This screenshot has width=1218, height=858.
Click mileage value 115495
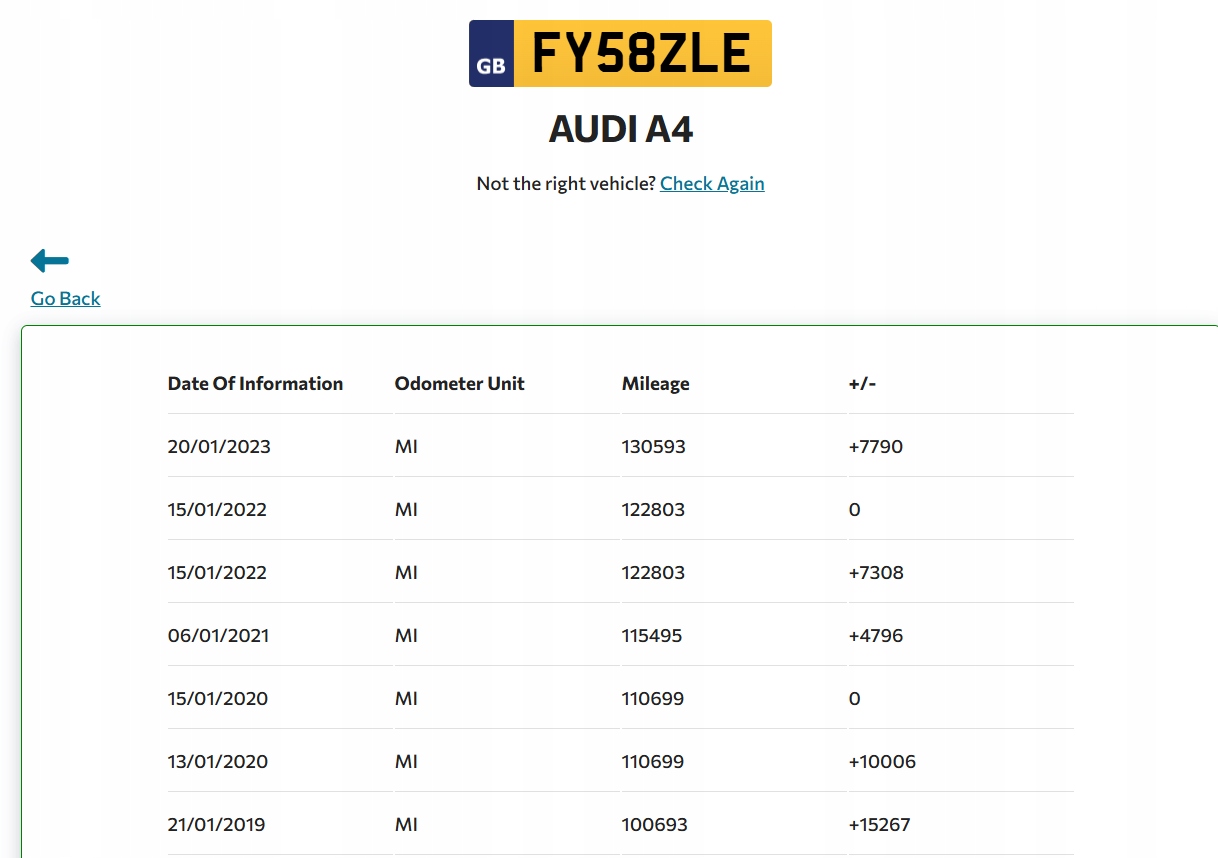coord(652,635)
